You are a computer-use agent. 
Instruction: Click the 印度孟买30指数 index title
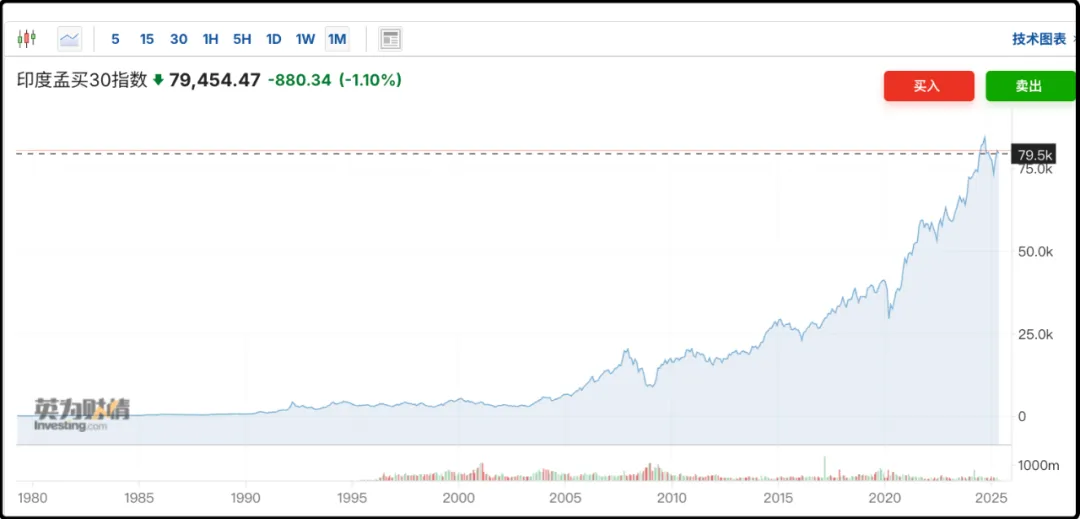[x=82, y=80]
